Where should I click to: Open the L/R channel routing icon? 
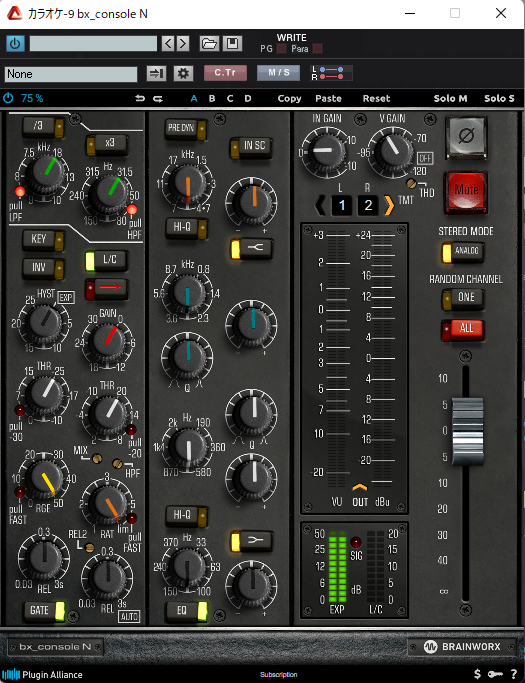pyautogui.click(x=331, y=73)
